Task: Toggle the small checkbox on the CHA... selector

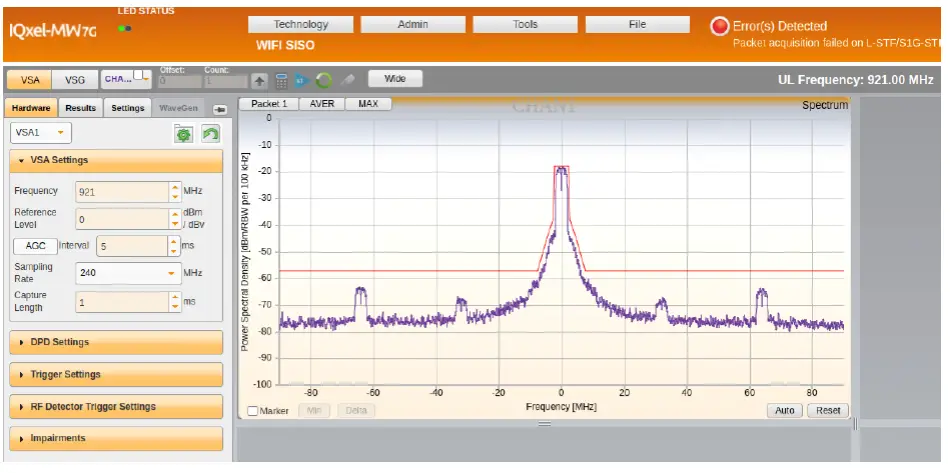Action: click(138, 75)
